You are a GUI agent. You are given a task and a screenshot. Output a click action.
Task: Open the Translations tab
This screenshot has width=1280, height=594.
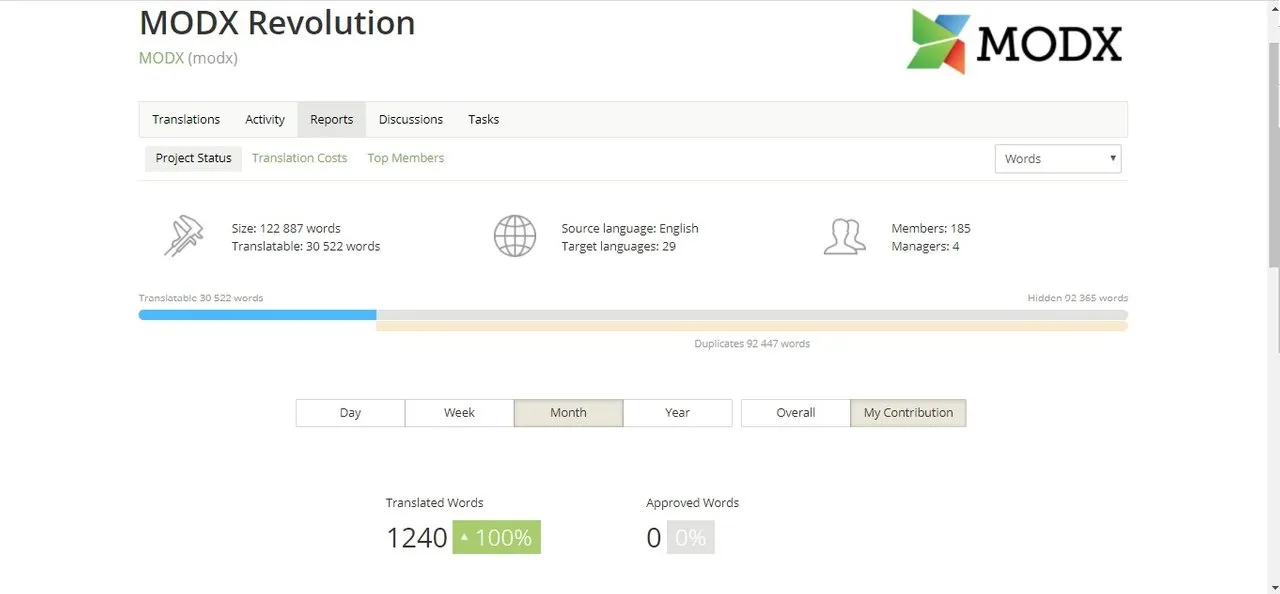186,119
